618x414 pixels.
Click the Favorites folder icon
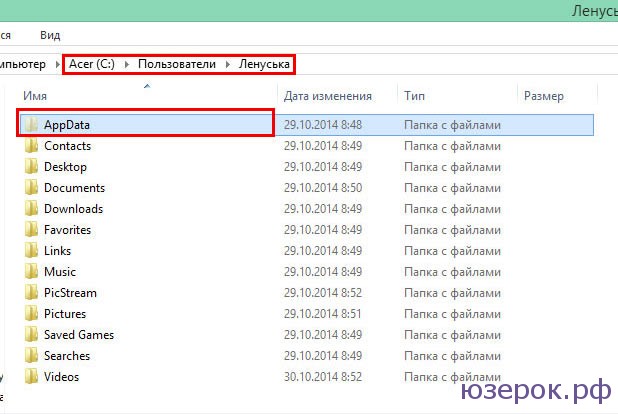pyautogui.click(x=32, y=230)
